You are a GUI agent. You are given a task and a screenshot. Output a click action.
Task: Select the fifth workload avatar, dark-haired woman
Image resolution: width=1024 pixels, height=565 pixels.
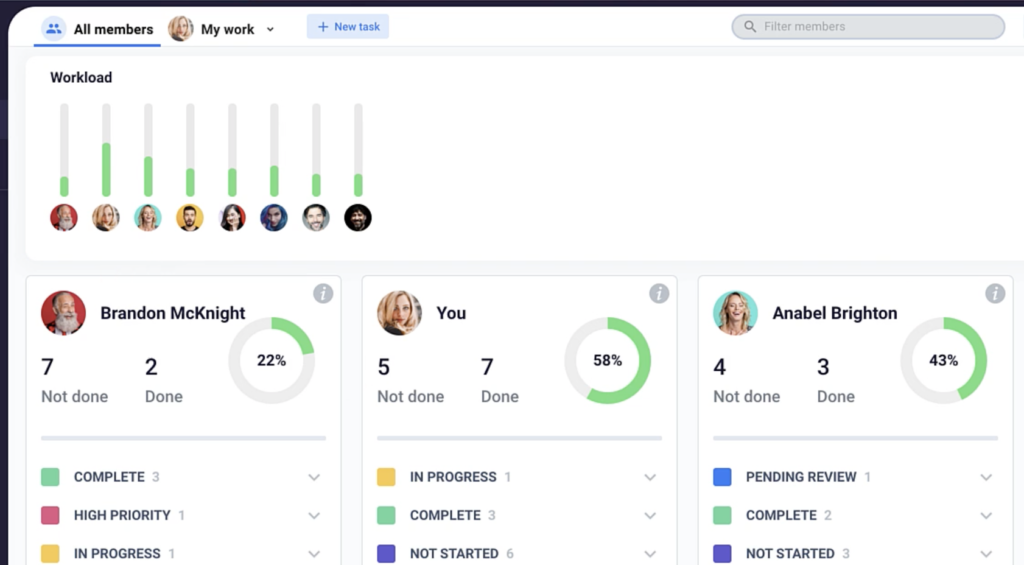[x=232, y=218]
